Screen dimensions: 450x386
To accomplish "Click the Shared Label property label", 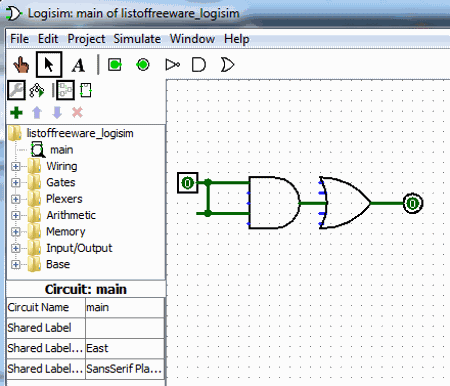I will coord(39,328).
